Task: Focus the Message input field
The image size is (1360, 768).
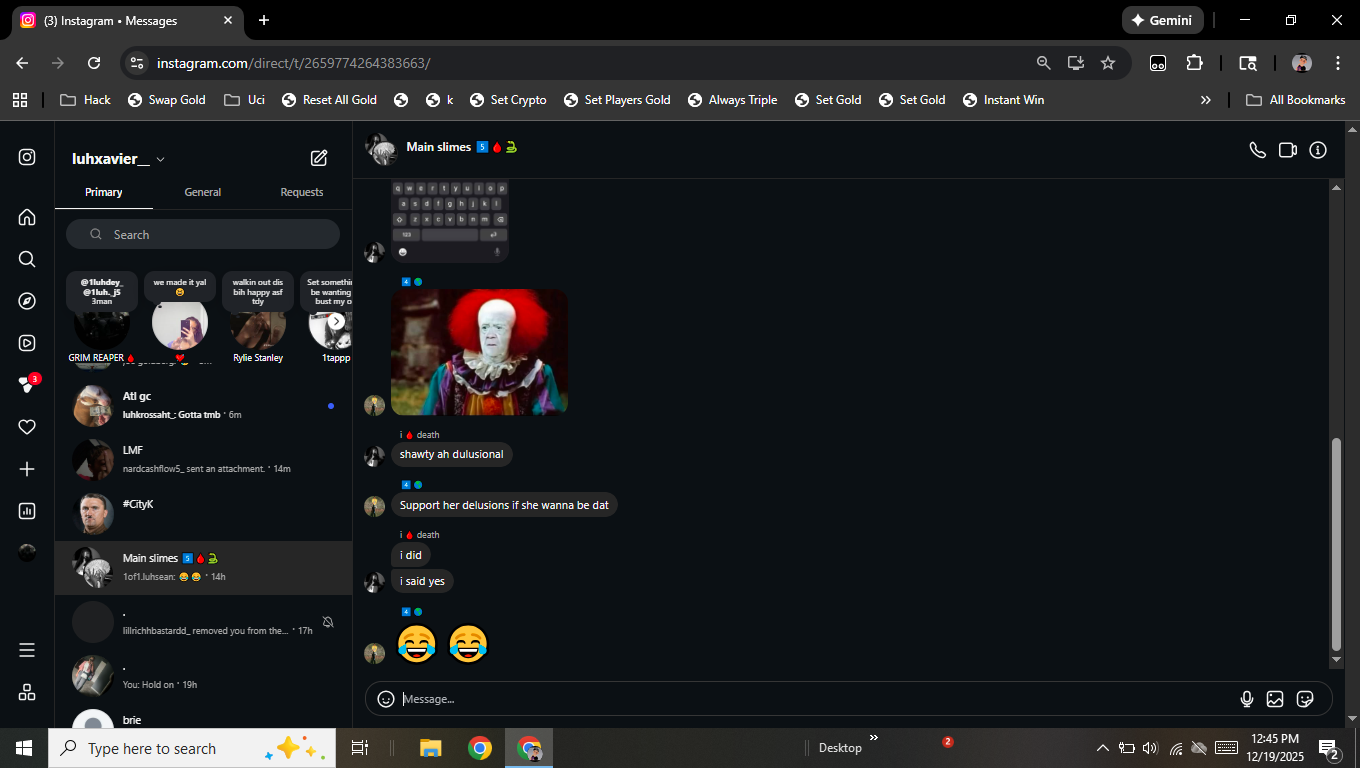Action: coord(815,699)
